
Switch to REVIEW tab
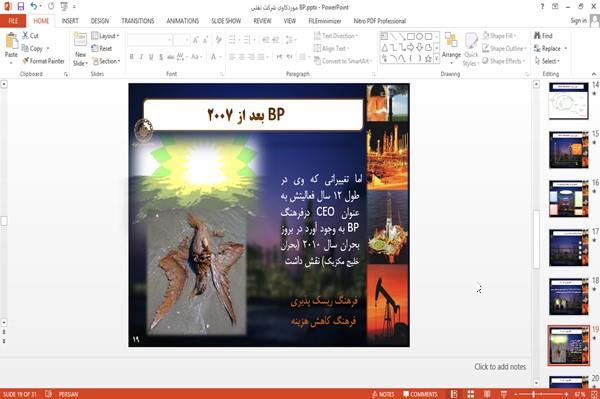262,21
